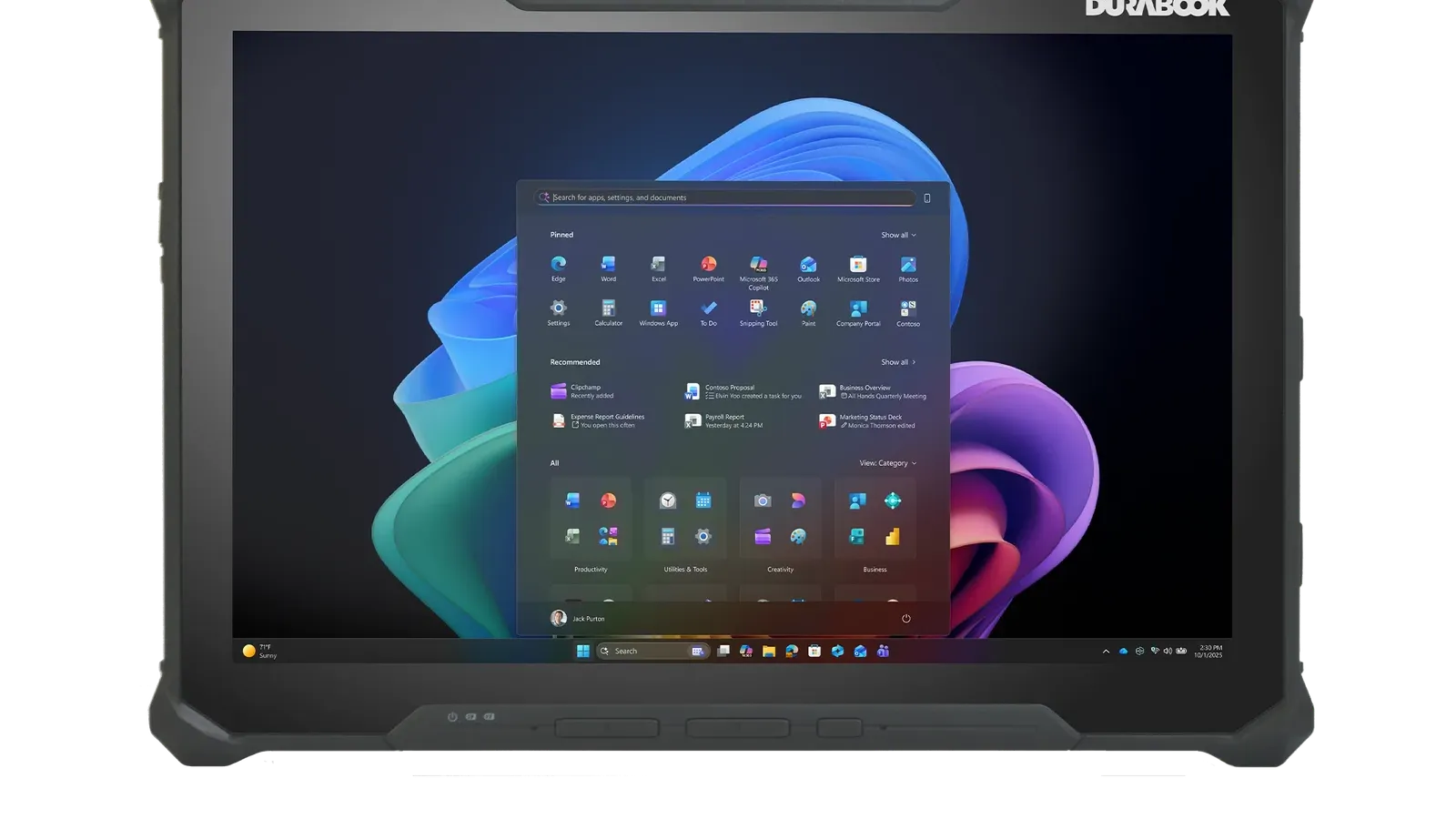This screenshot has height=819, width=1456.
Task: Launch the Calculator pinned app
Action: pyautogui.click(x=609, y=313)
